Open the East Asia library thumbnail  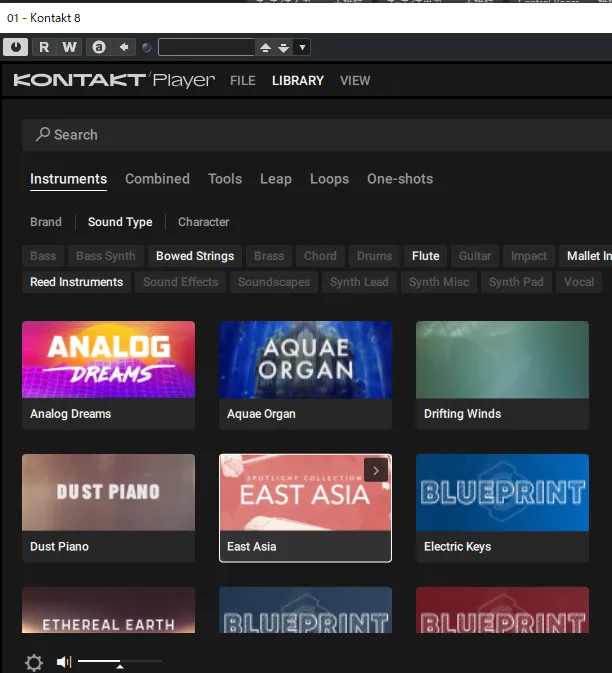tap(305, 492)
